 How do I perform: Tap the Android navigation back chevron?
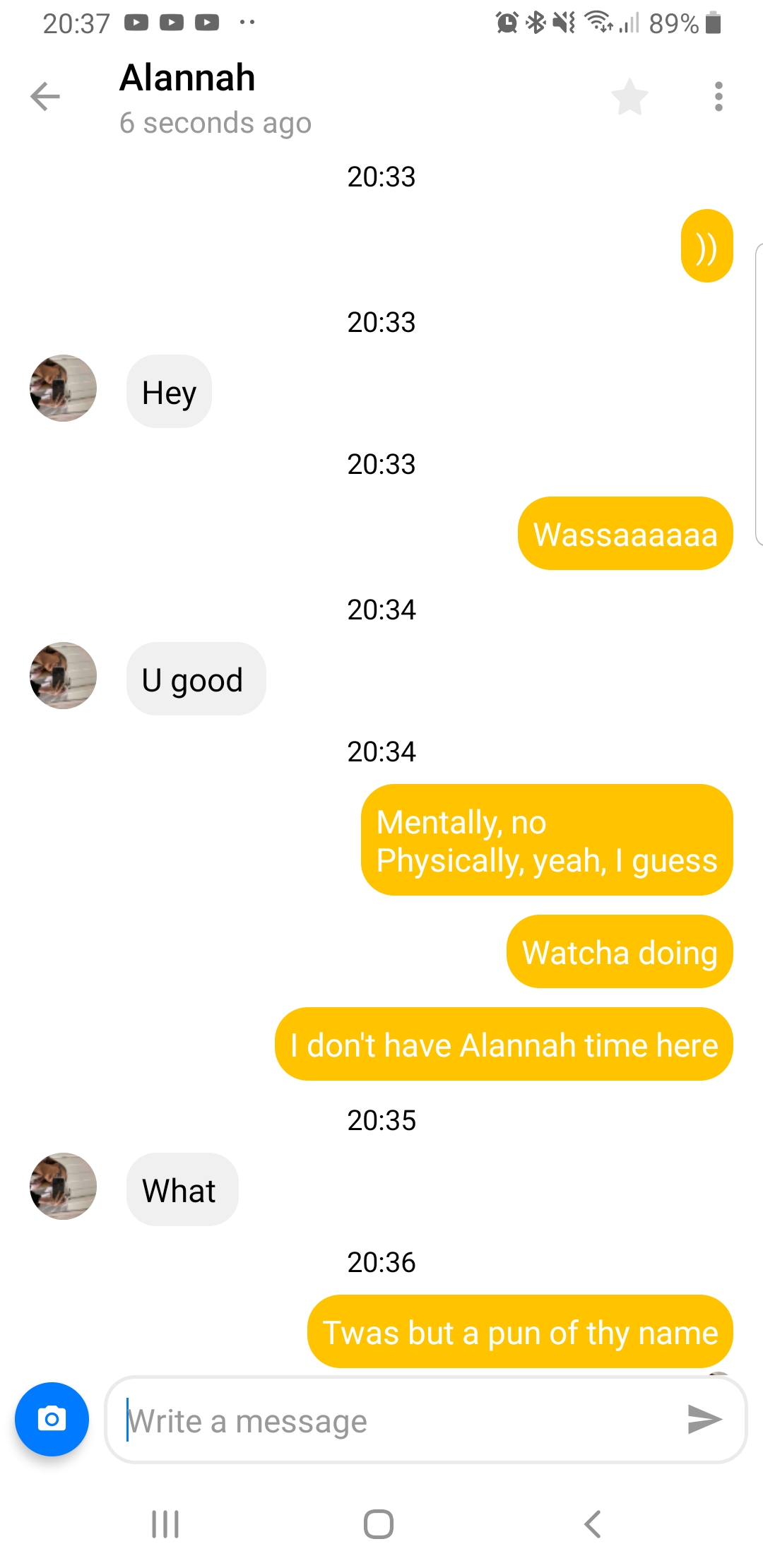[593, 1524]
